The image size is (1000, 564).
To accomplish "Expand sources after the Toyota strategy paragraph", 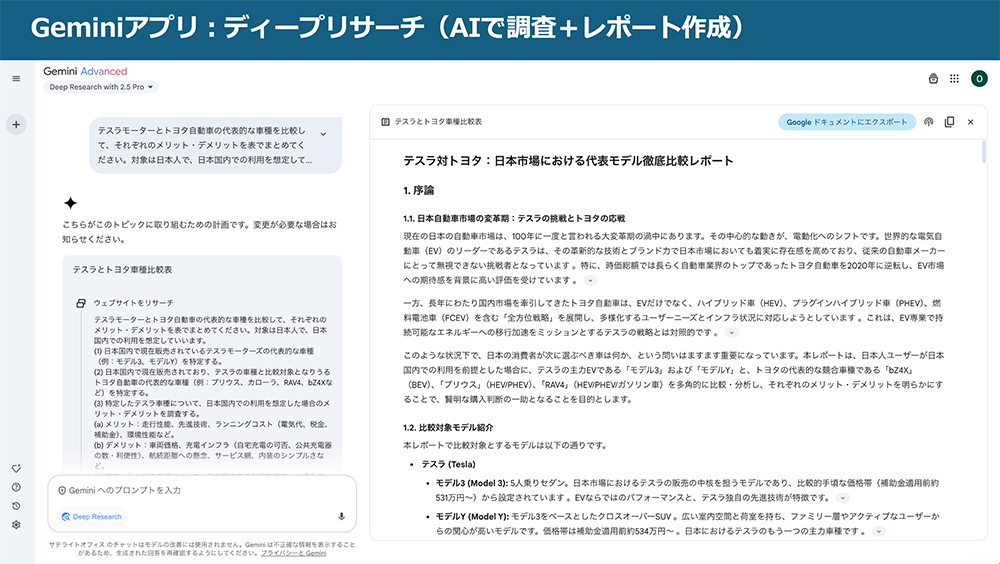I will (732, 332).
